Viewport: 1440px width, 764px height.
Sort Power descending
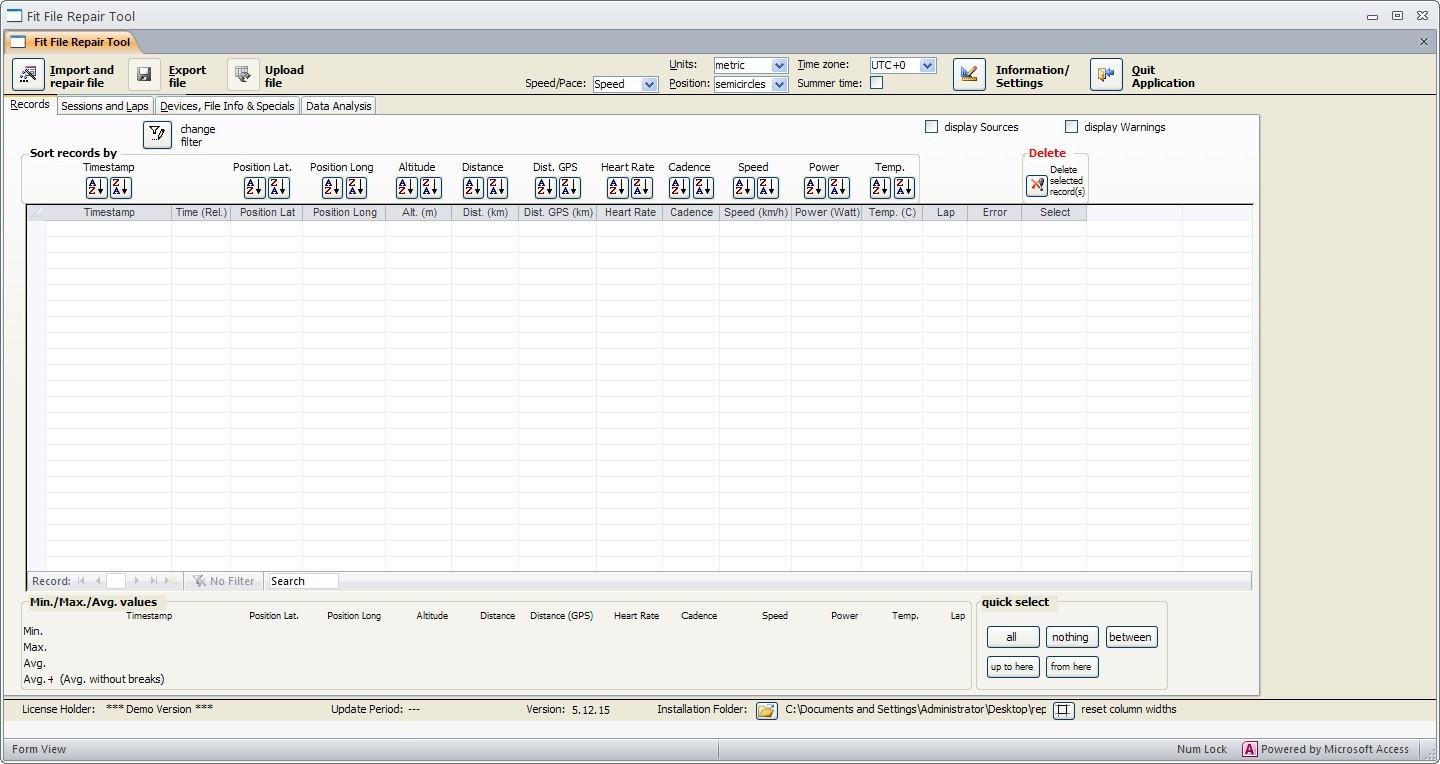[838, 187]
